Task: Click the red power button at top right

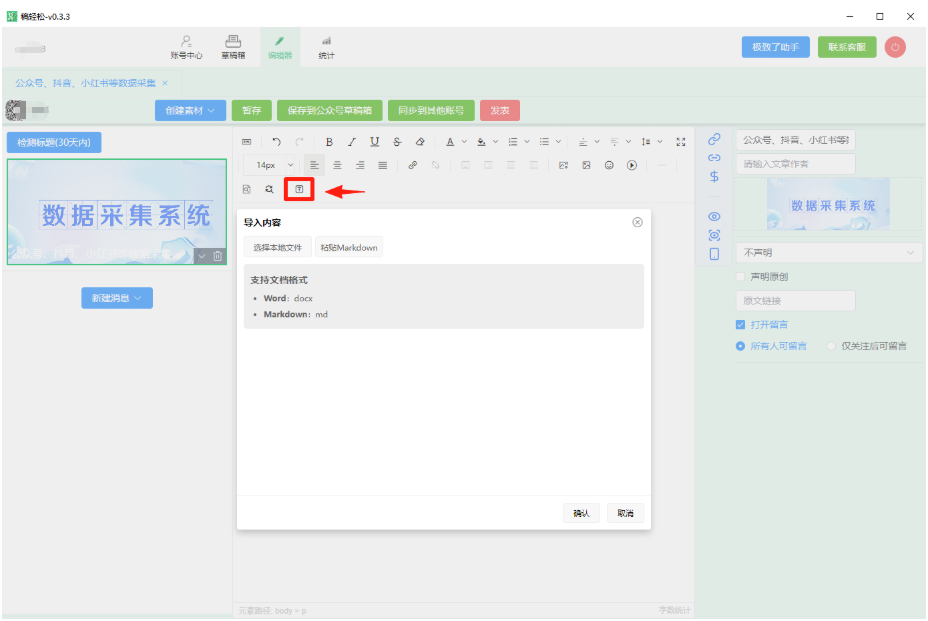Action: click(x=895, y=47)
